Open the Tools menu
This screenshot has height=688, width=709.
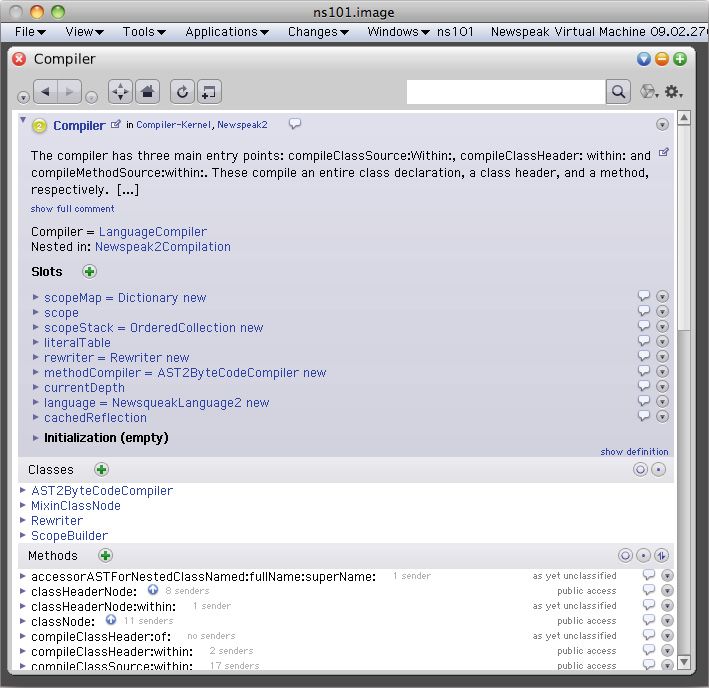click(144, 32)
